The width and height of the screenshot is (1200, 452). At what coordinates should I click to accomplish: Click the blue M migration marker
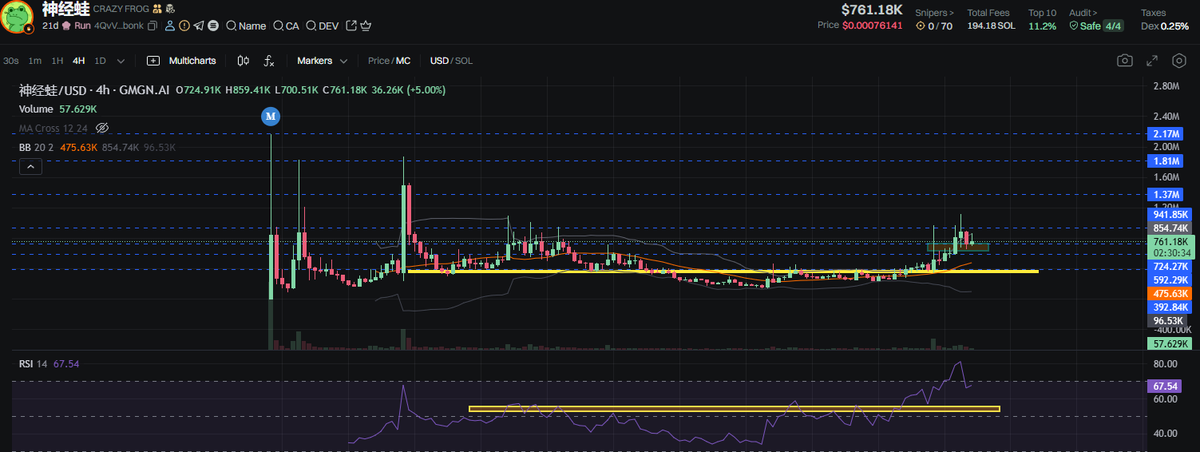[x=270, y=117]
